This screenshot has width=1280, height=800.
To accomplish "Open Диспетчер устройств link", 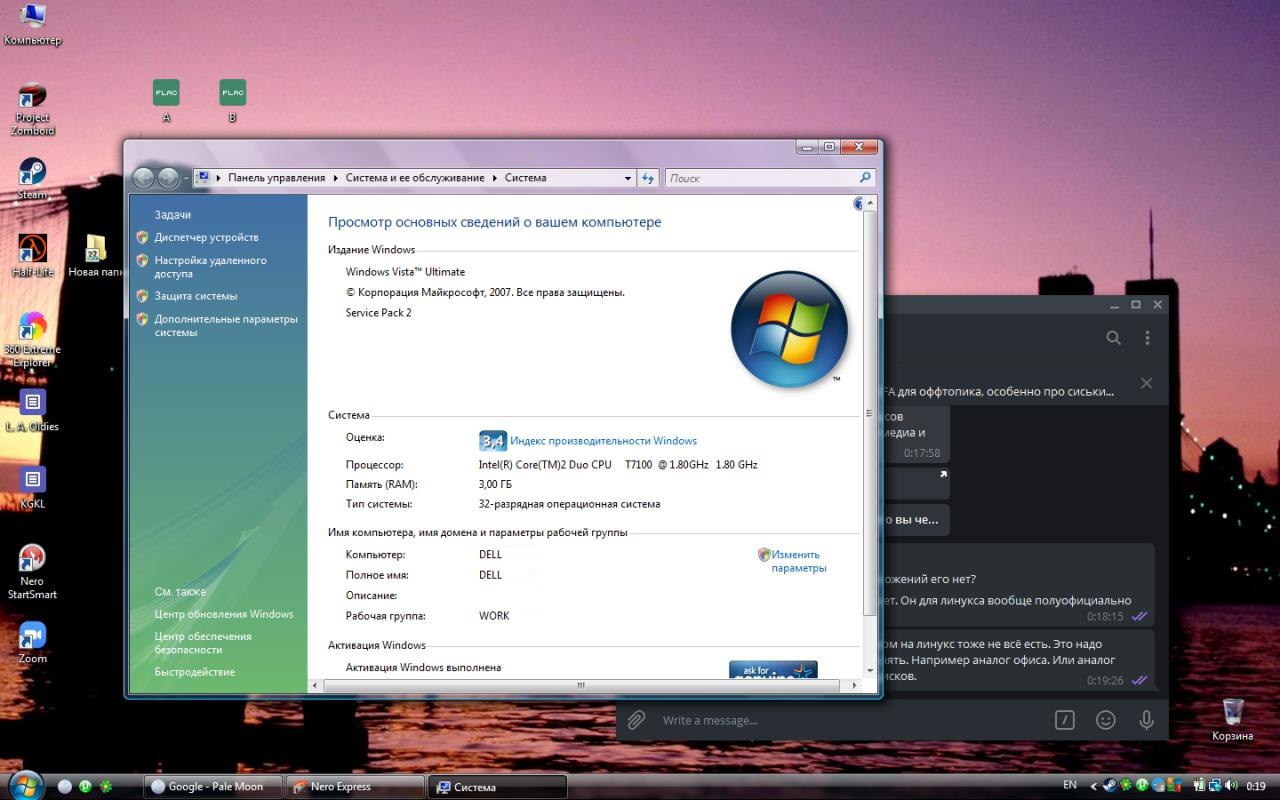I will pos(206,237).
